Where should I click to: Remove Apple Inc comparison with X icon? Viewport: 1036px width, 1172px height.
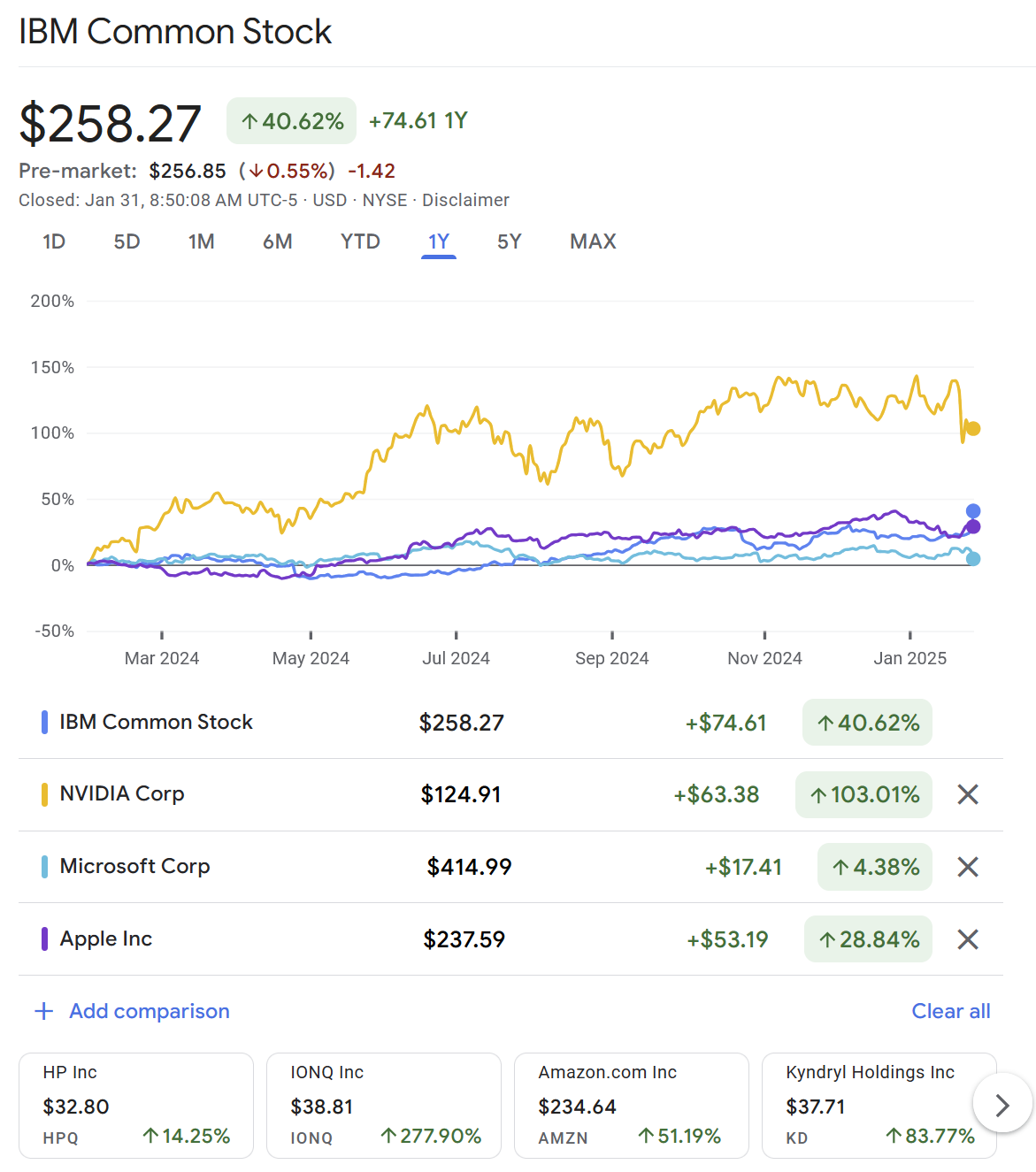[968, 939]
